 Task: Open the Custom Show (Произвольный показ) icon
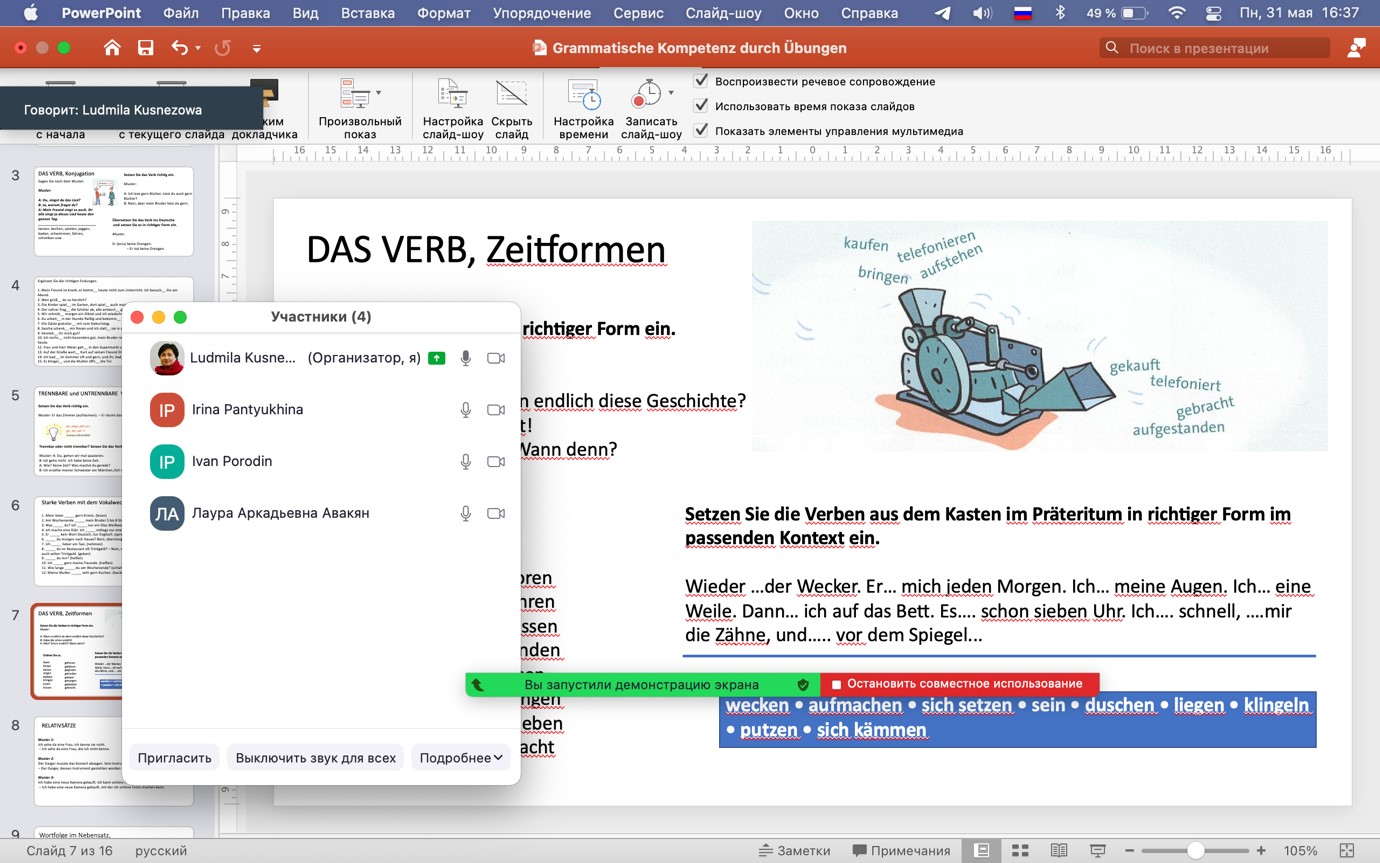coord(355,94)
